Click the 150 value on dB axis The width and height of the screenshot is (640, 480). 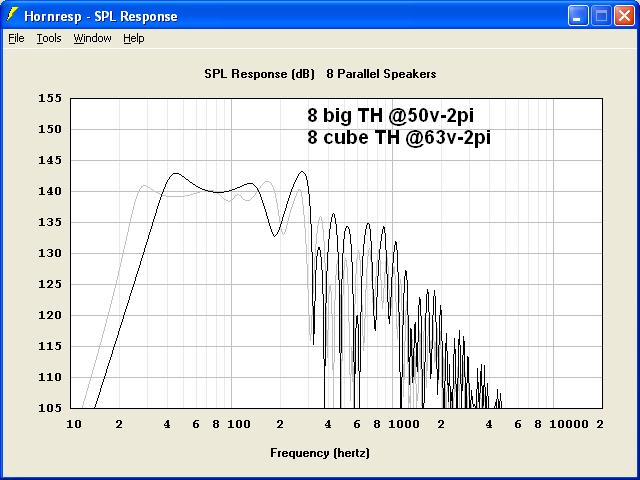click(50, 129)
